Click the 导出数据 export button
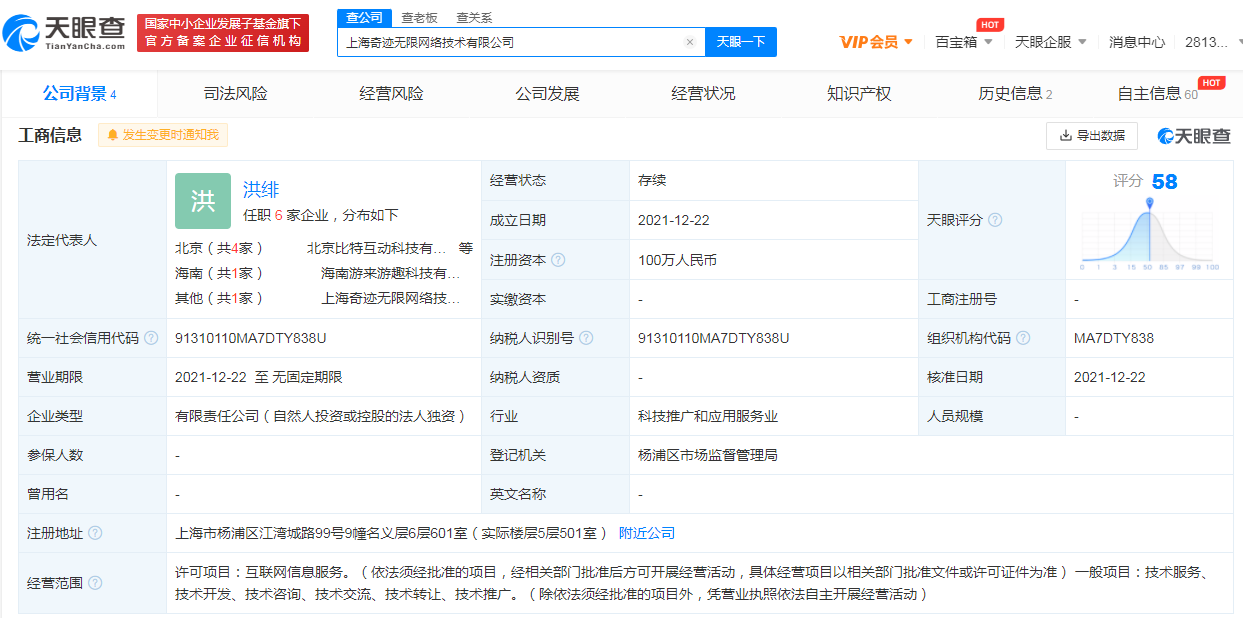This screenshot has height=618, width=1243. 1091,135
